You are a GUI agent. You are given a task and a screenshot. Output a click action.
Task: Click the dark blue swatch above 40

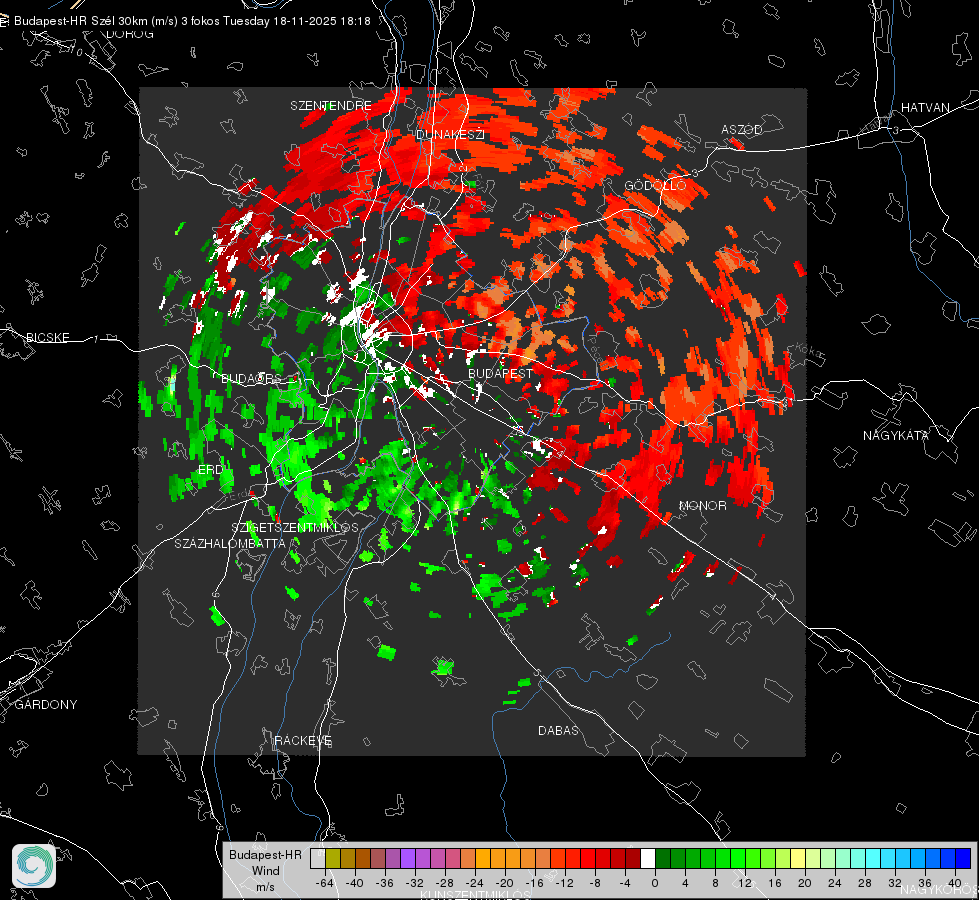pos(963,858)
